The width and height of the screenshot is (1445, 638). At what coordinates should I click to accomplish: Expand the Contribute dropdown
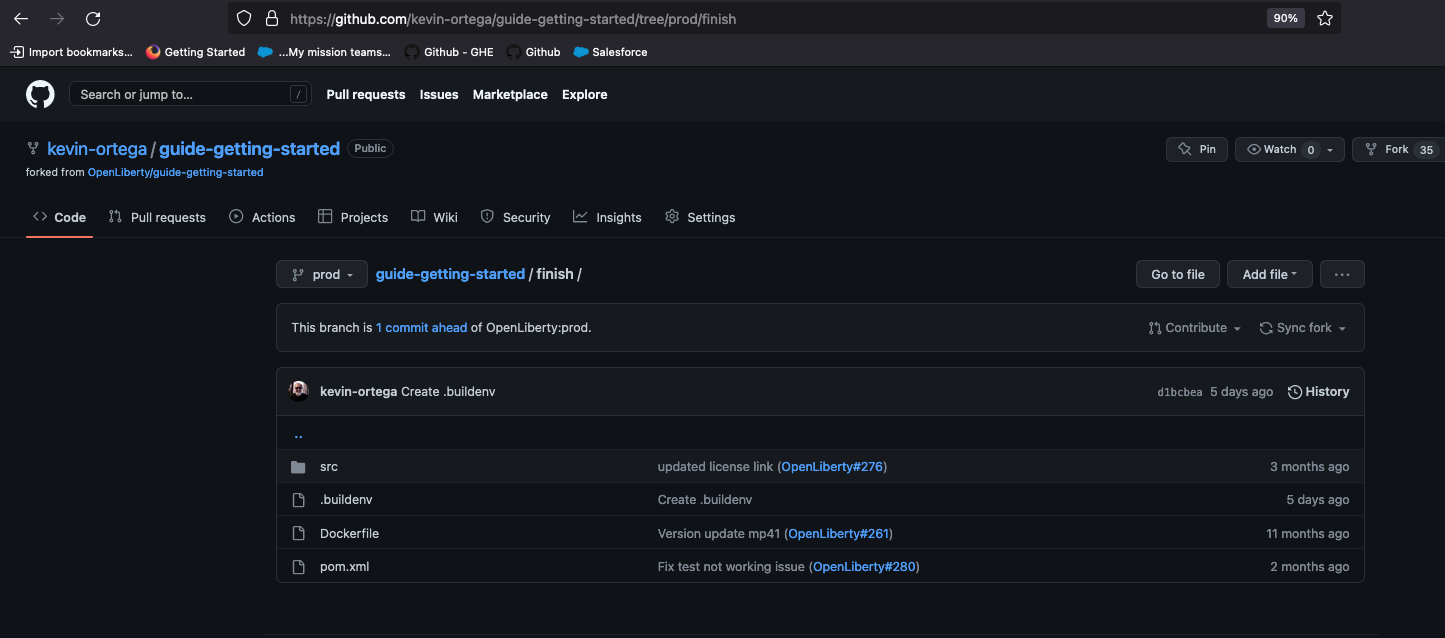pos(1195,328)
